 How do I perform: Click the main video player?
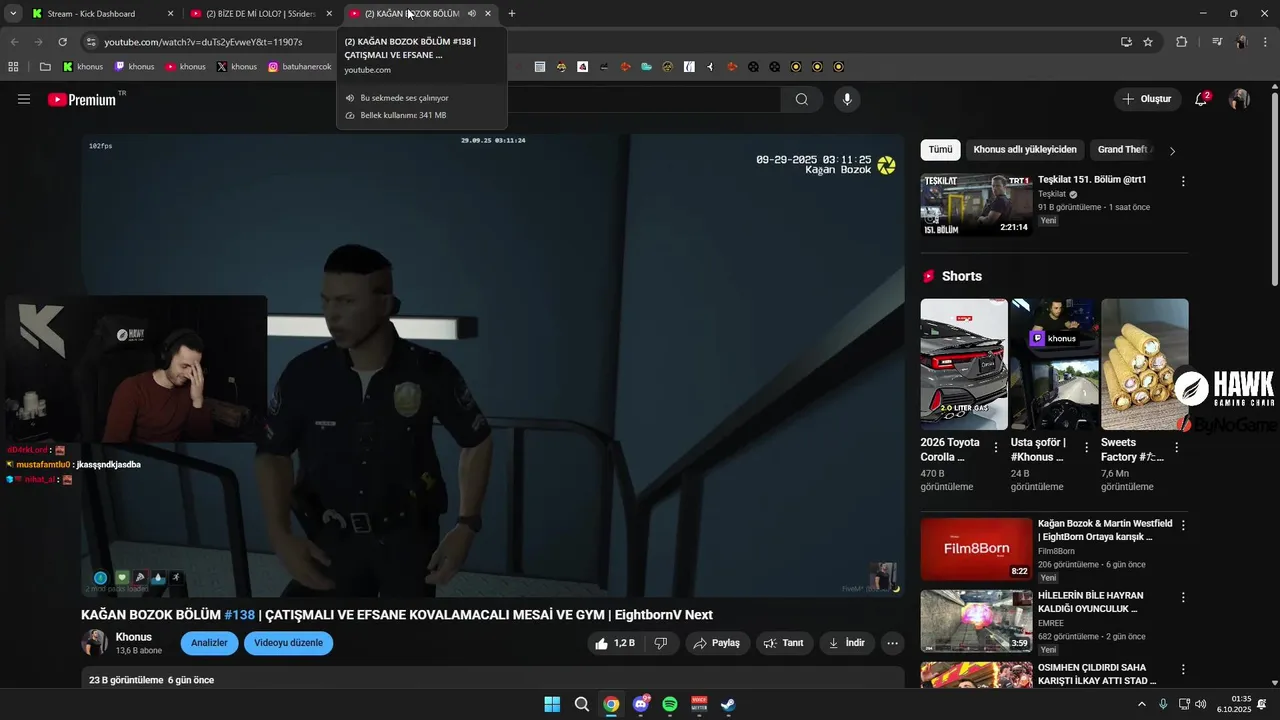493,366
